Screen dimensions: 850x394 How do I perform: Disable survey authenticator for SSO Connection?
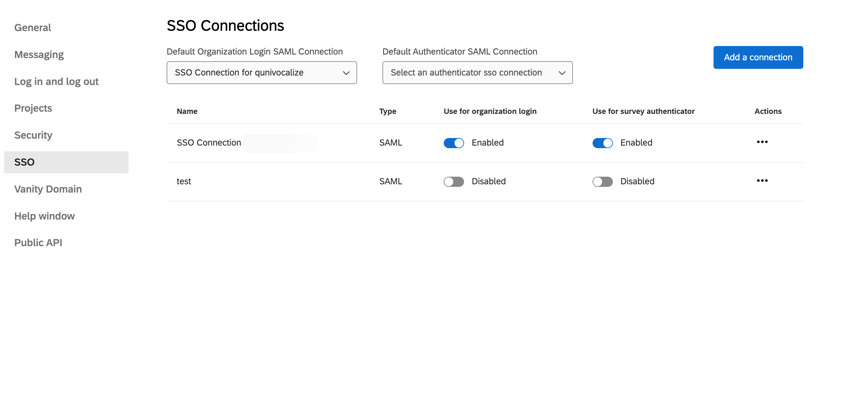pyautogui.click(x=602, y=143)
